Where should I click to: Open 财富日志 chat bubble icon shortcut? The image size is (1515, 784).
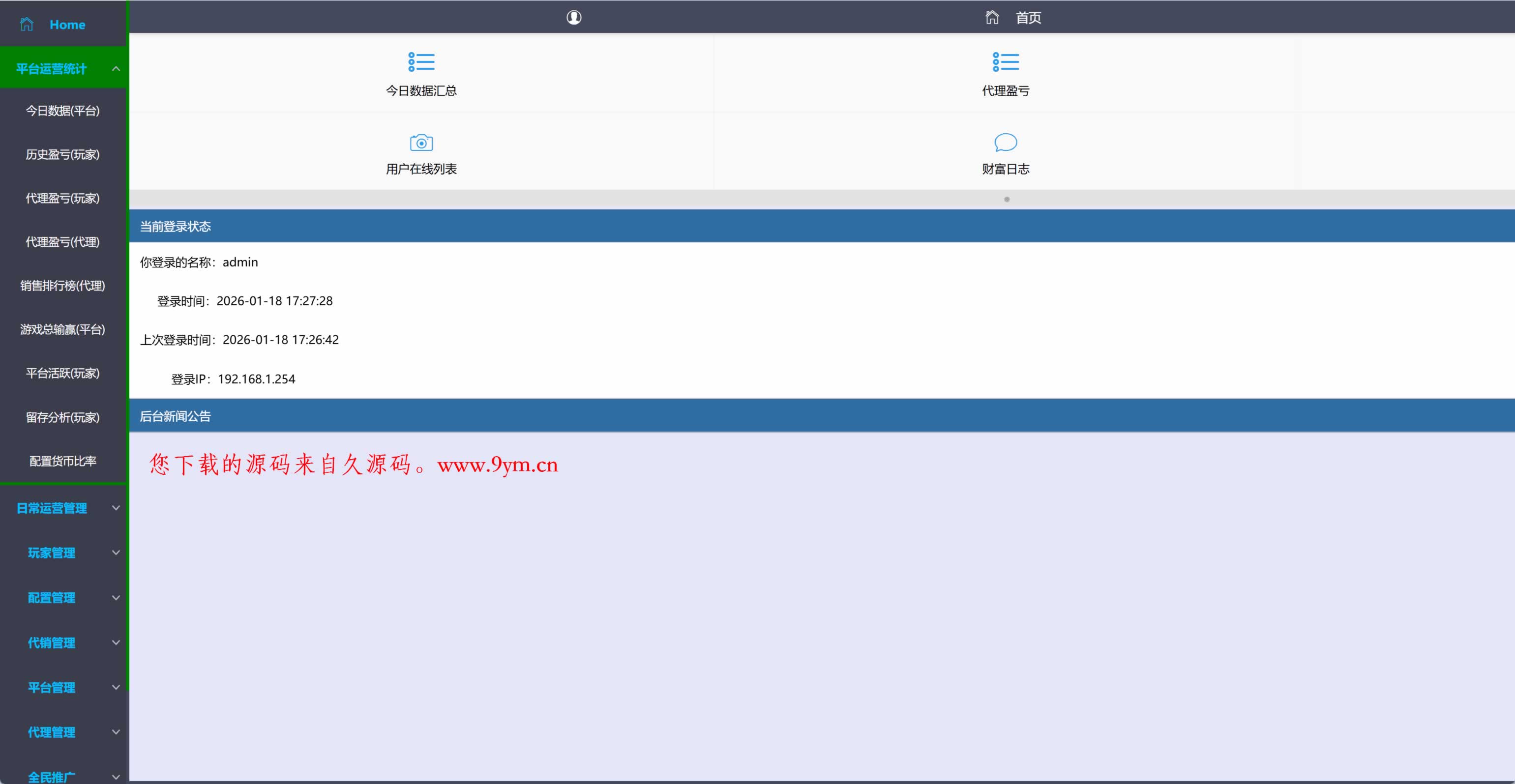[1005, 142]
